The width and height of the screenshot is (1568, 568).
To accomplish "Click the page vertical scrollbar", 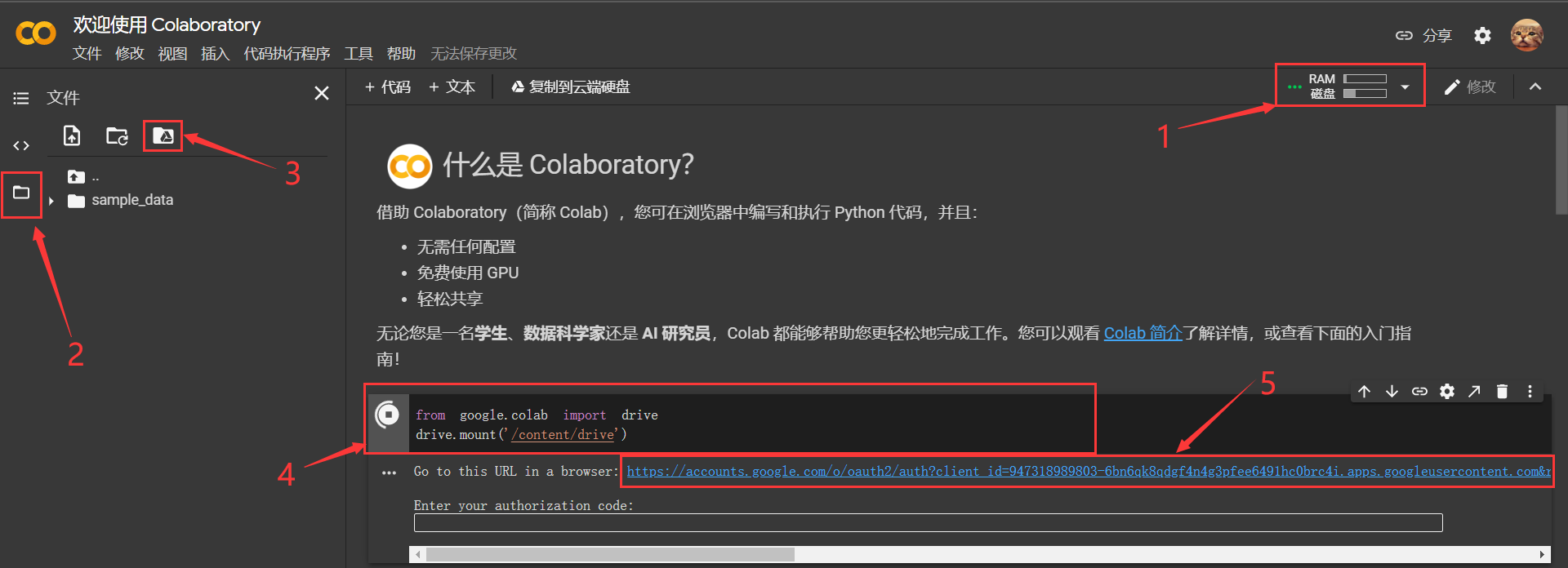I will tap(1561, 159).
